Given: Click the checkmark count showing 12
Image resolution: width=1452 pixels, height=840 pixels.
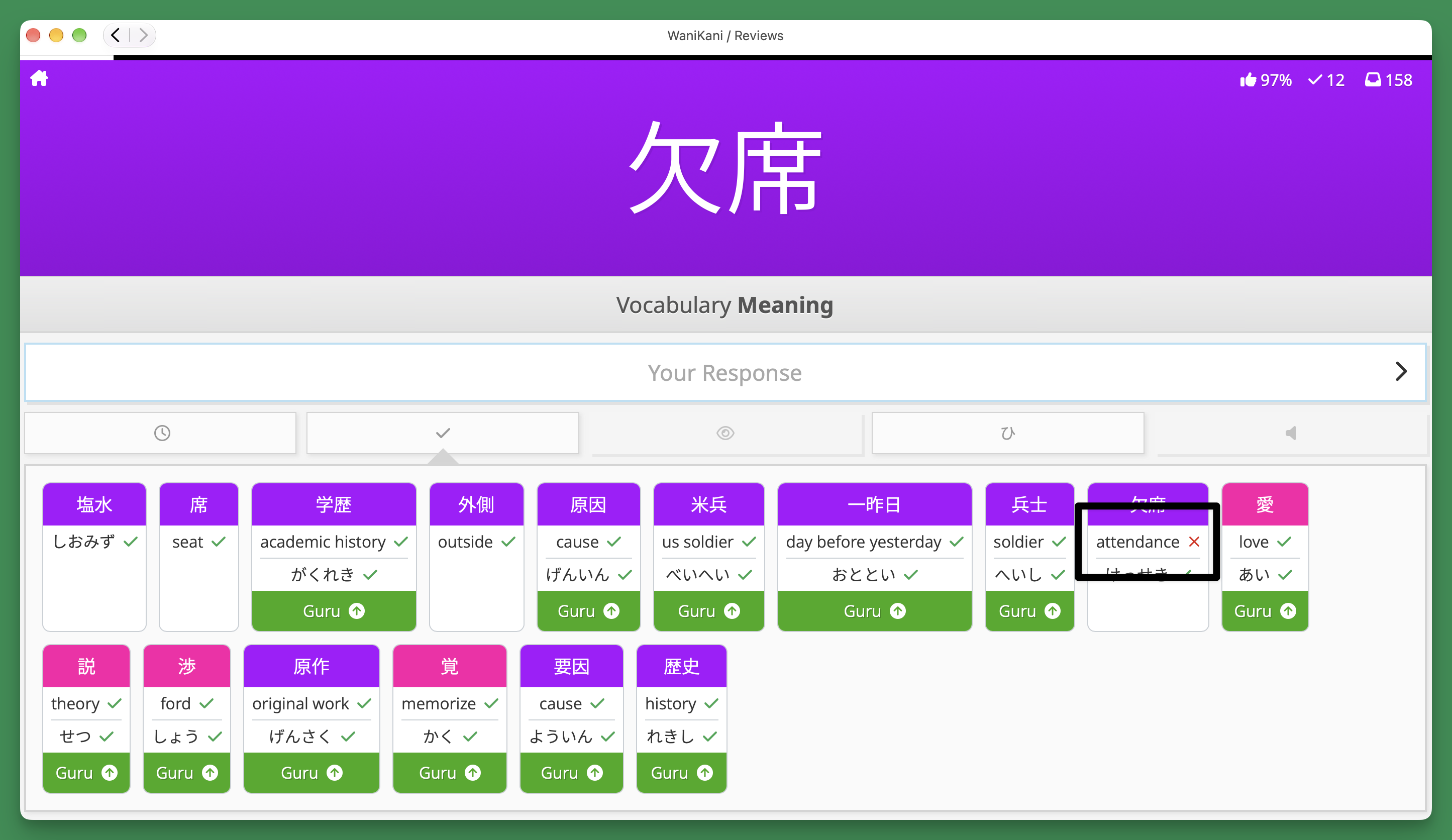Looking at the screenshot, I should [1326, 80].
